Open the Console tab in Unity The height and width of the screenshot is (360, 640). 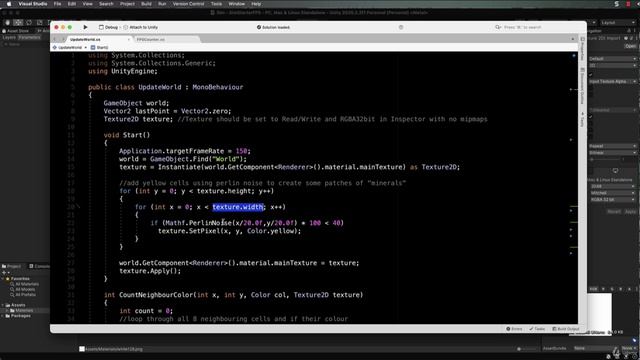pyautogui.click(x=40, y=266)
